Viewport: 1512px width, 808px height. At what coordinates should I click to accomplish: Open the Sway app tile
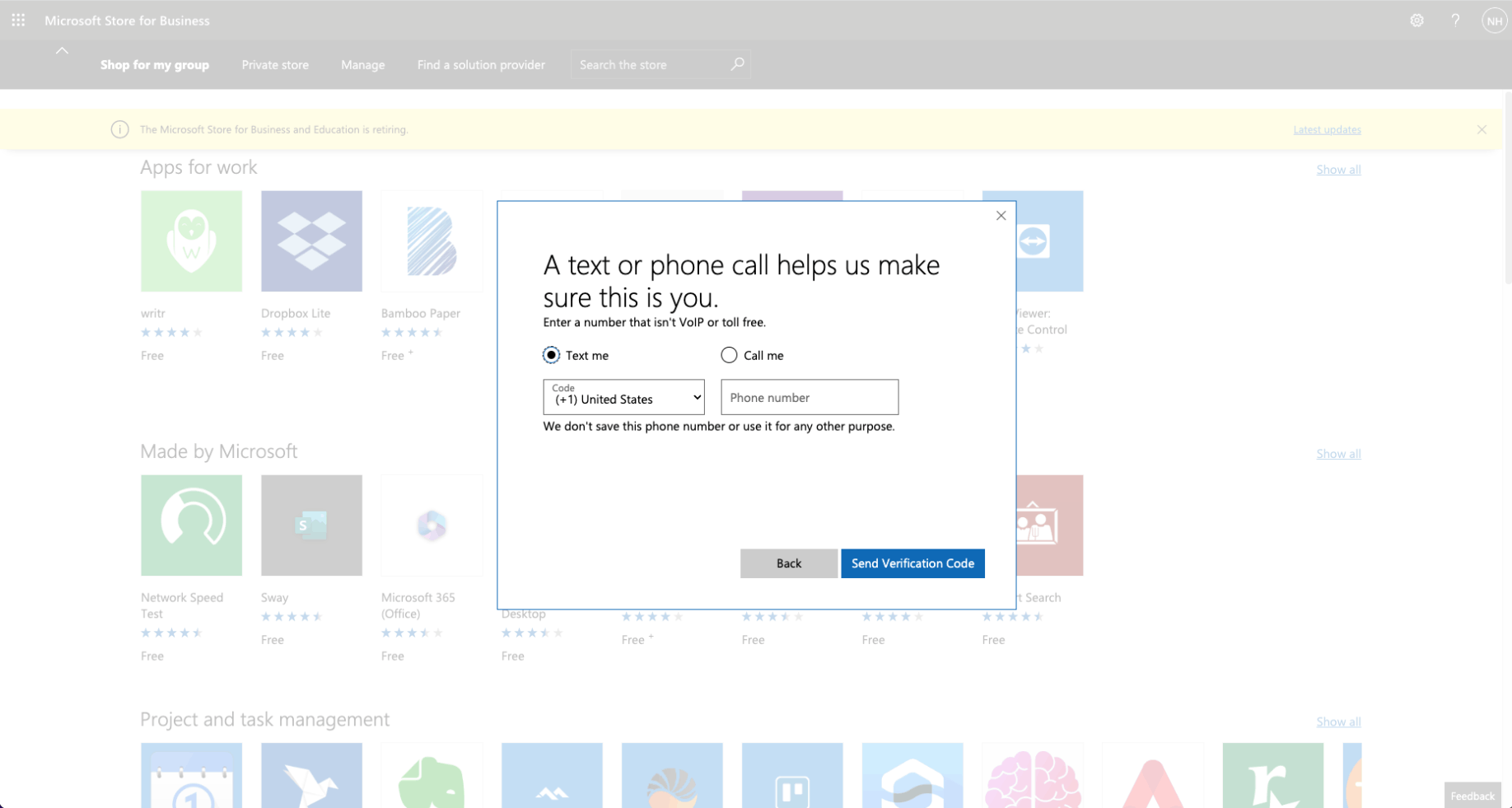pos(311,525)
